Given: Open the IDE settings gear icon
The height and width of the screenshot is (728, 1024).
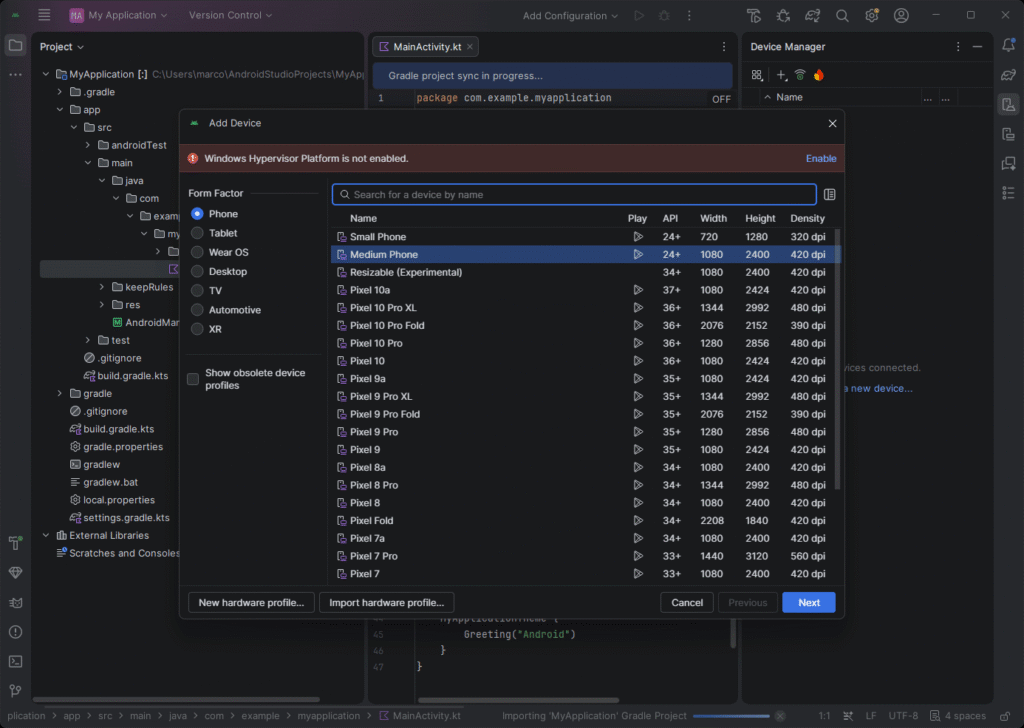Looking at the screenshot, I should [x=872, y=15].
